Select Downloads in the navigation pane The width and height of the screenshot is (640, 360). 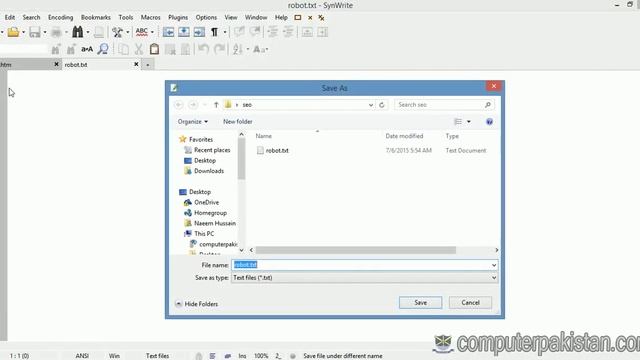click(x=204, y=171)
